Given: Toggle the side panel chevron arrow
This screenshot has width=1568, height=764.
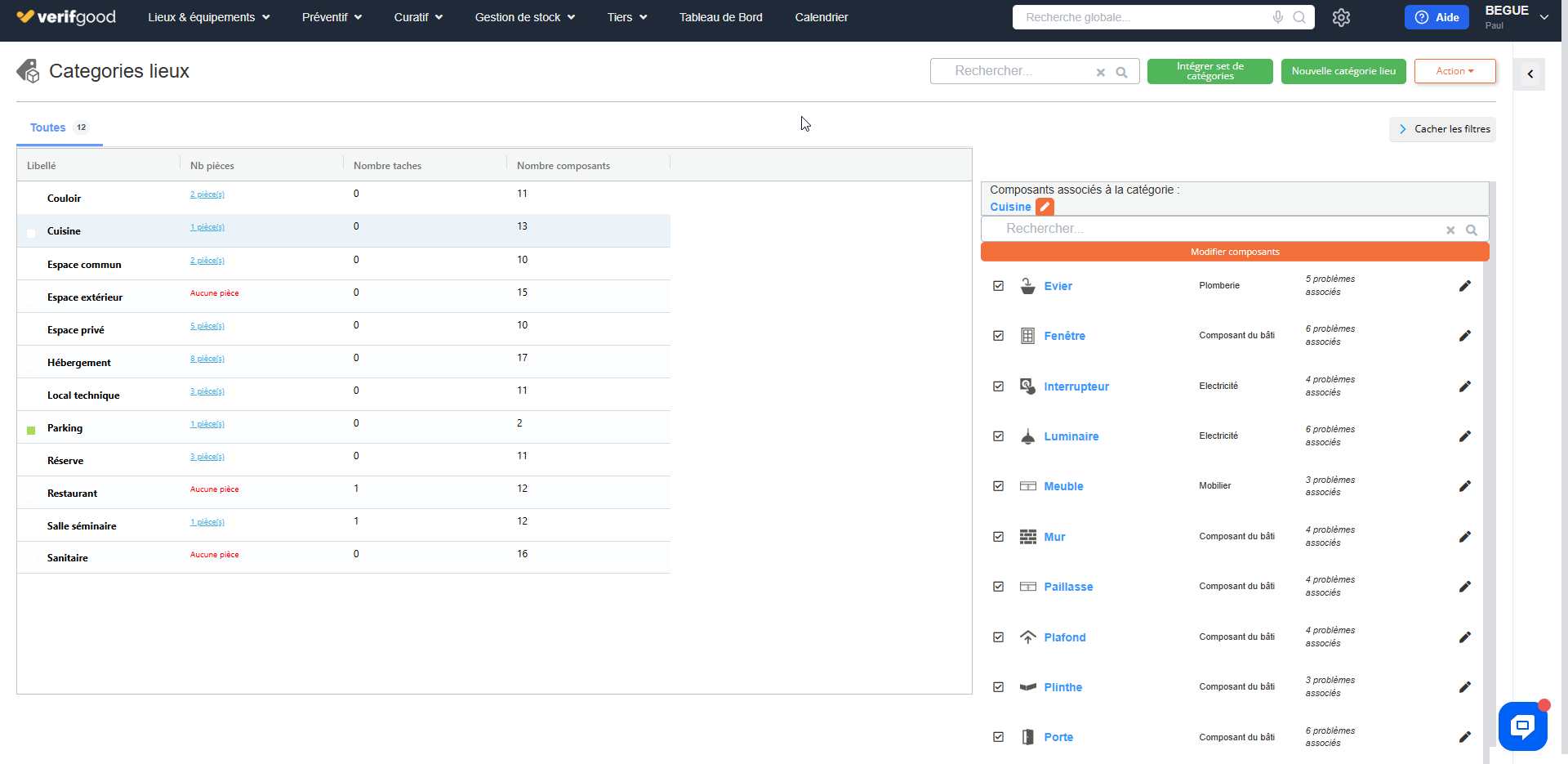Looking at the screenshot, I should pos(1530,74).
